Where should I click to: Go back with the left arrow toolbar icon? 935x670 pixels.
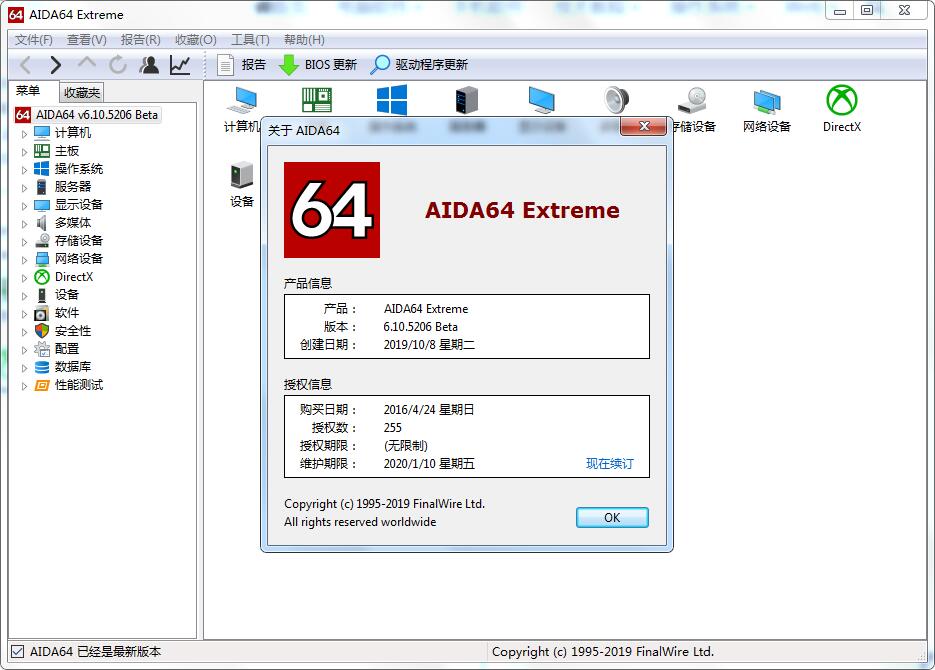[26, 64]
